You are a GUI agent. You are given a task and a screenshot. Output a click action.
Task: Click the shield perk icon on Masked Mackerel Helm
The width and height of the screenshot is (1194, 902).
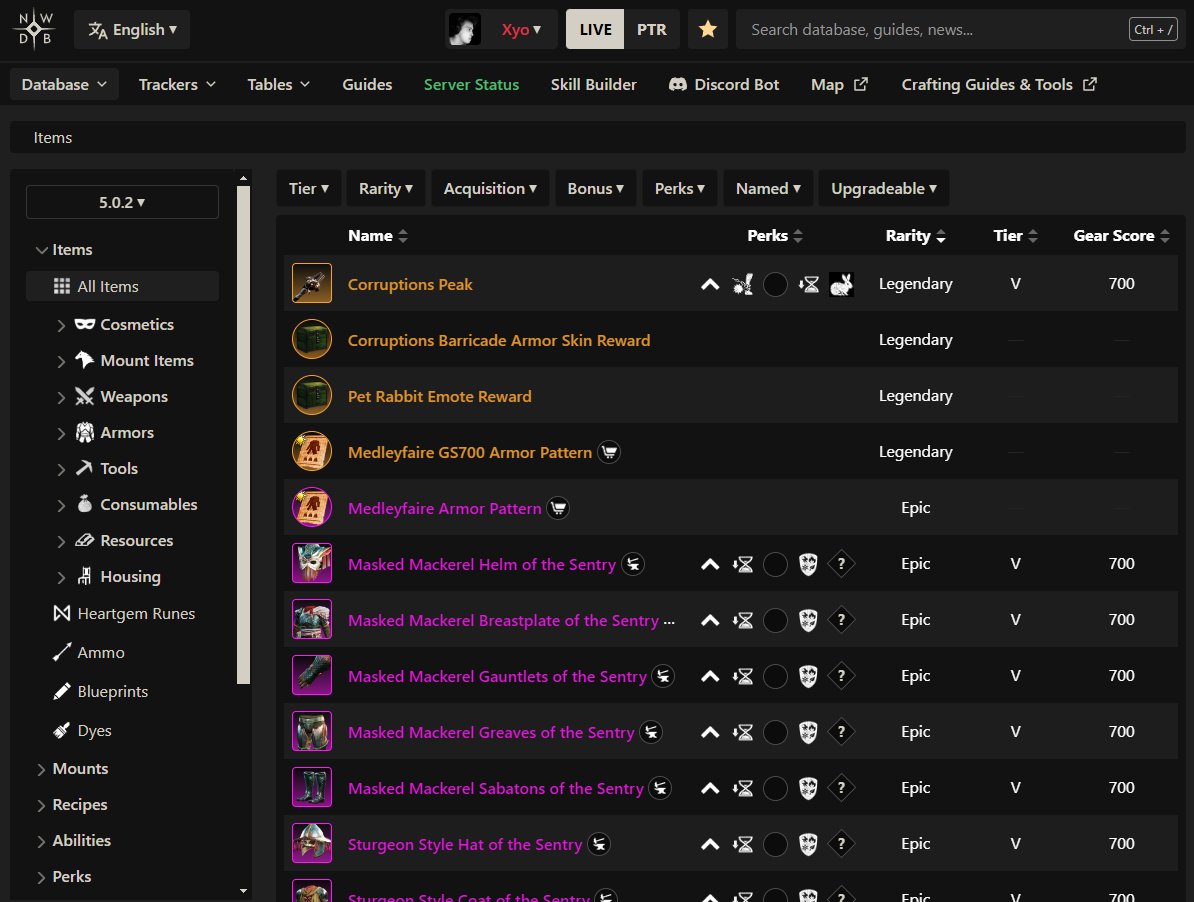tap(808, 564)
